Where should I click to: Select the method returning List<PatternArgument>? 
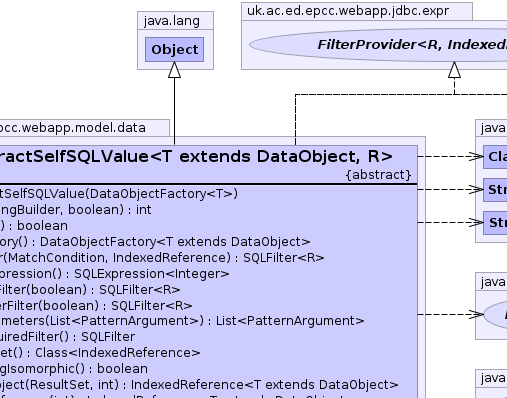[182, 321]
